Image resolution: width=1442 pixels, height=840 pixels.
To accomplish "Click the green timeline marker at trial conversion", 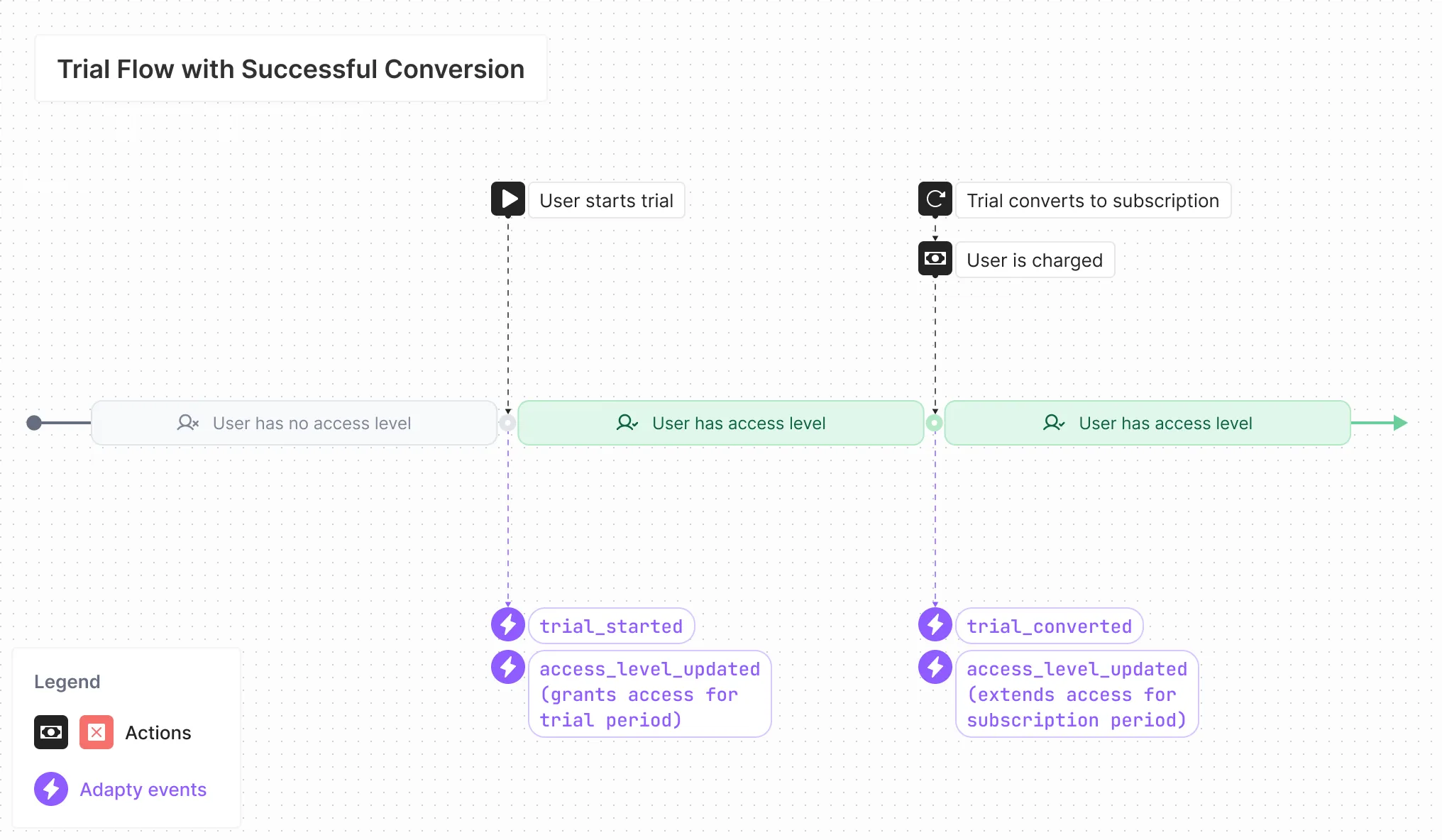I will pyautogui.click(x=935, y=423).
